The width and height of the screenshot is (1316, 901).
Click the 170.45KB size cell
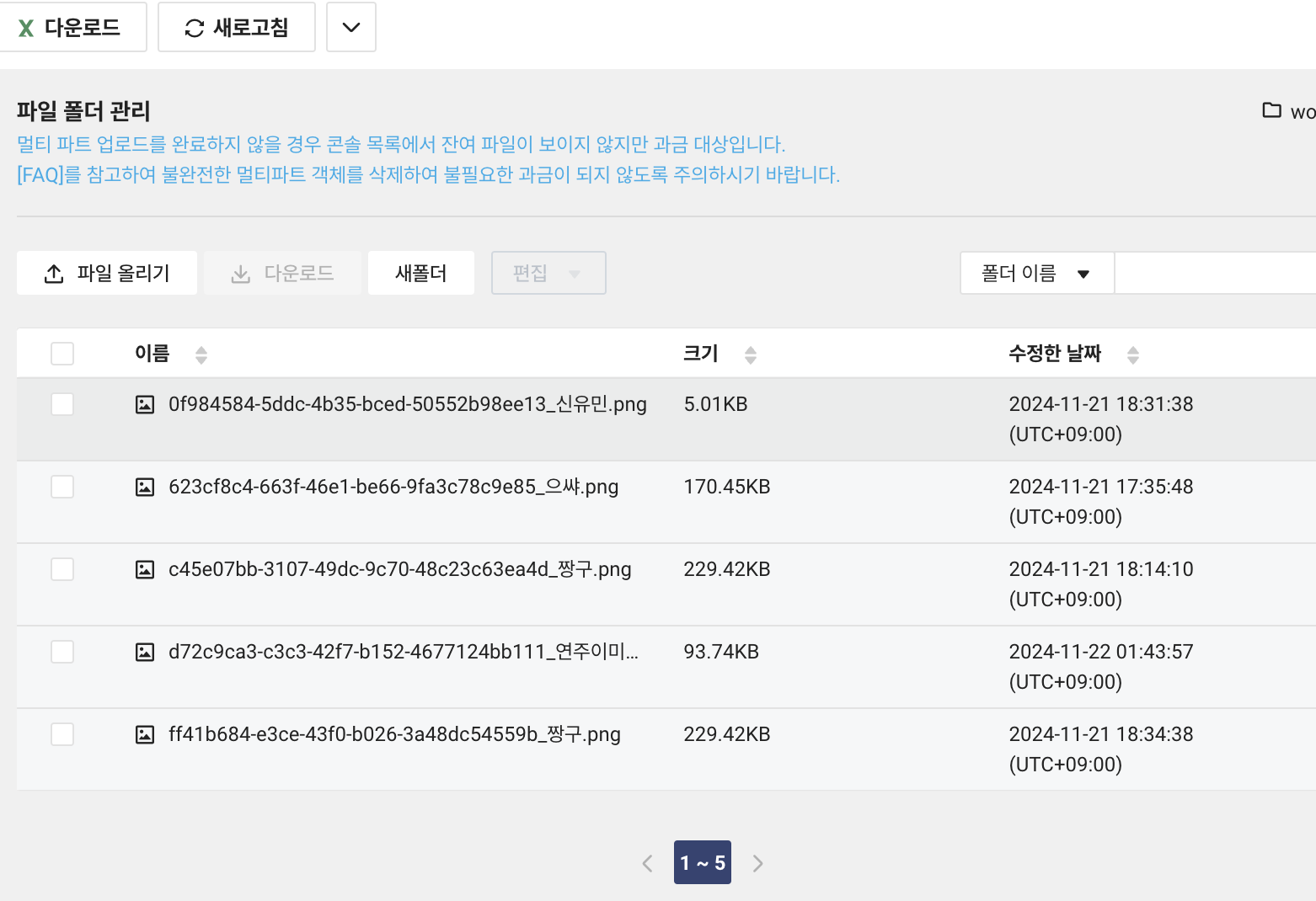[x=727, y=487]
